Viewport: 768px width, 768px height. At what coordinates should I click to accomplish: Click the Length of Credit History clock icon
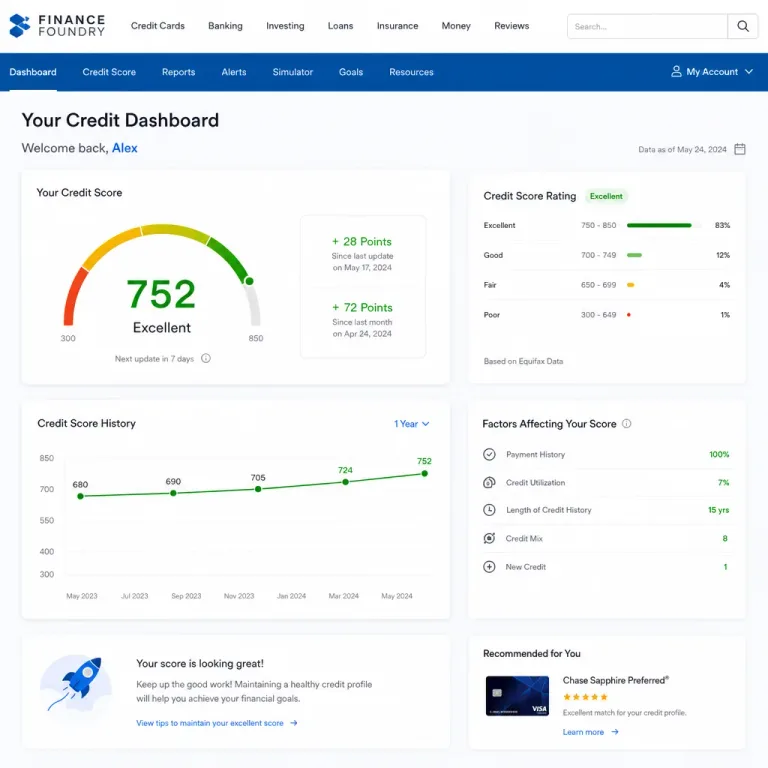(489, 510)
